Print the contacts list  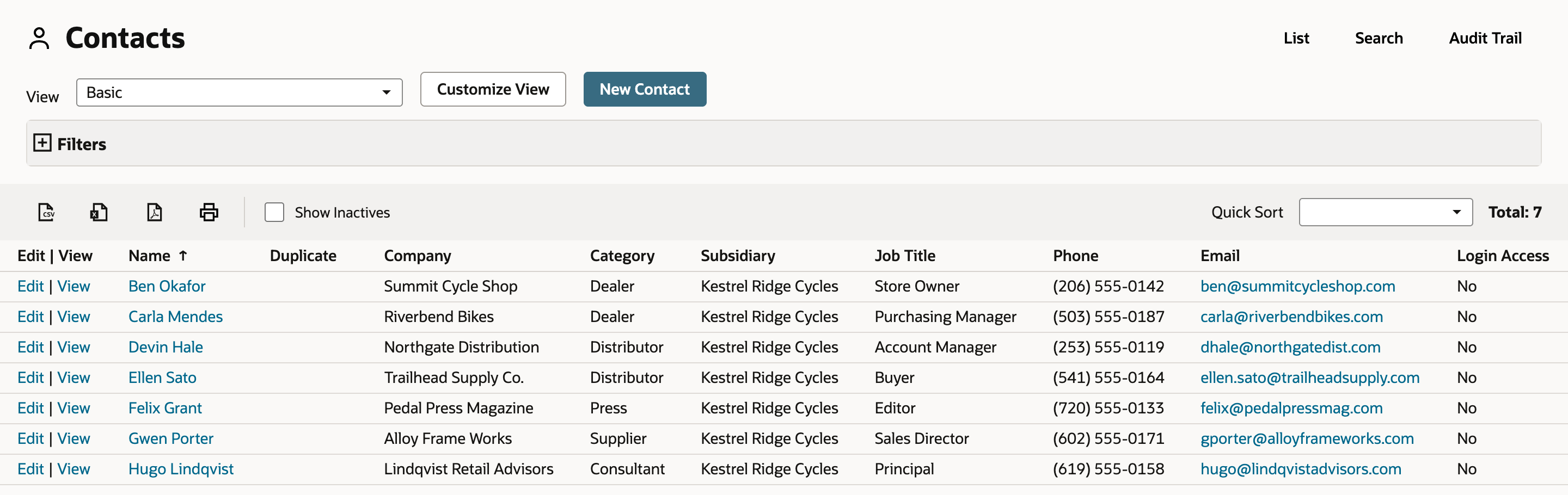209,212
